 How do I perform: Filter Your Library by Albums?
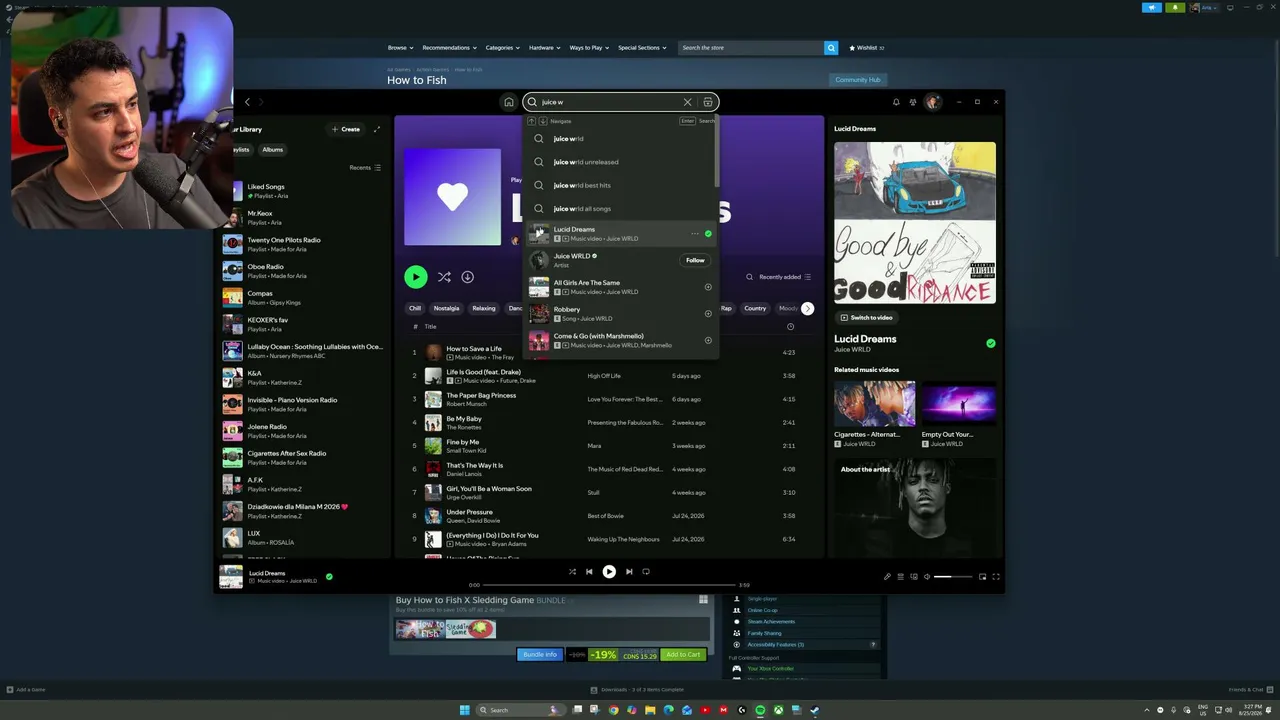click(x=273, y=150)
